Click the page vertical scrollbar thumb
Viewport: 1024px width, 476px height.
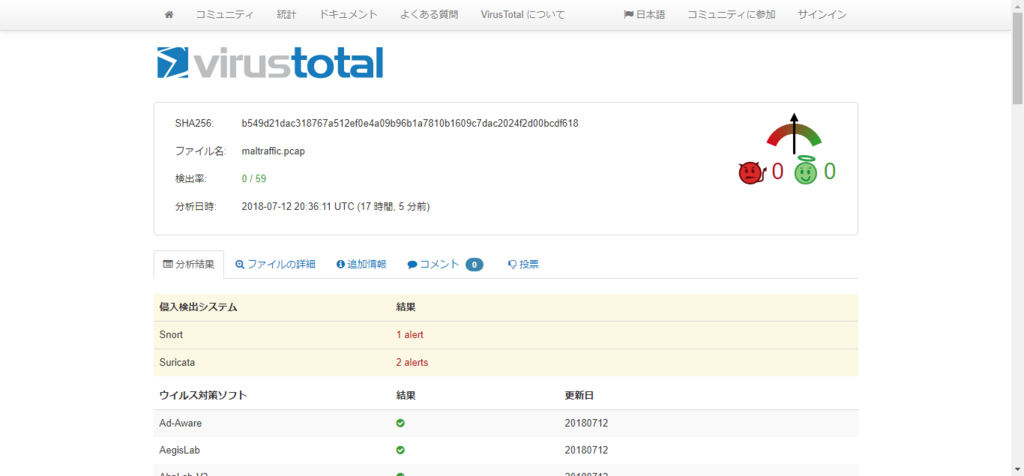[x=1017, y=57]
